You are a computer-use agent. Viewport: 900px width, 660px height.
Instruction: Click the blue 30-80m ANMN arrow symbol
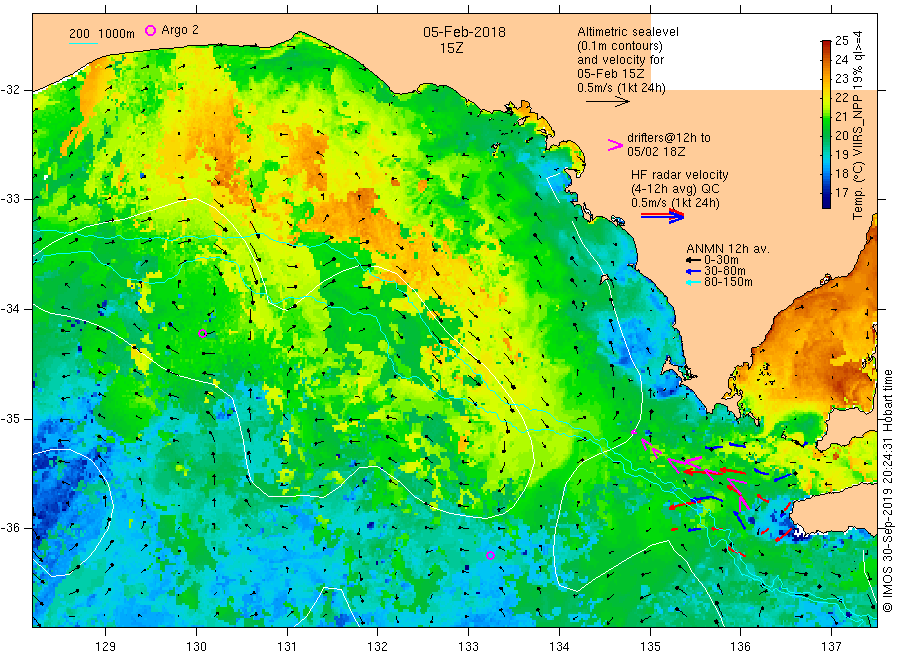point(693,271)
